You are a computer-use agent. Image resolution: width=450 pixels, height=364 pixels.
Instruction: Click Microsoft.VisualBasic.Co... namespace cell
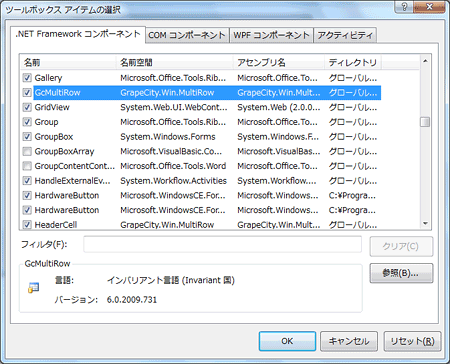click(171, 151)
